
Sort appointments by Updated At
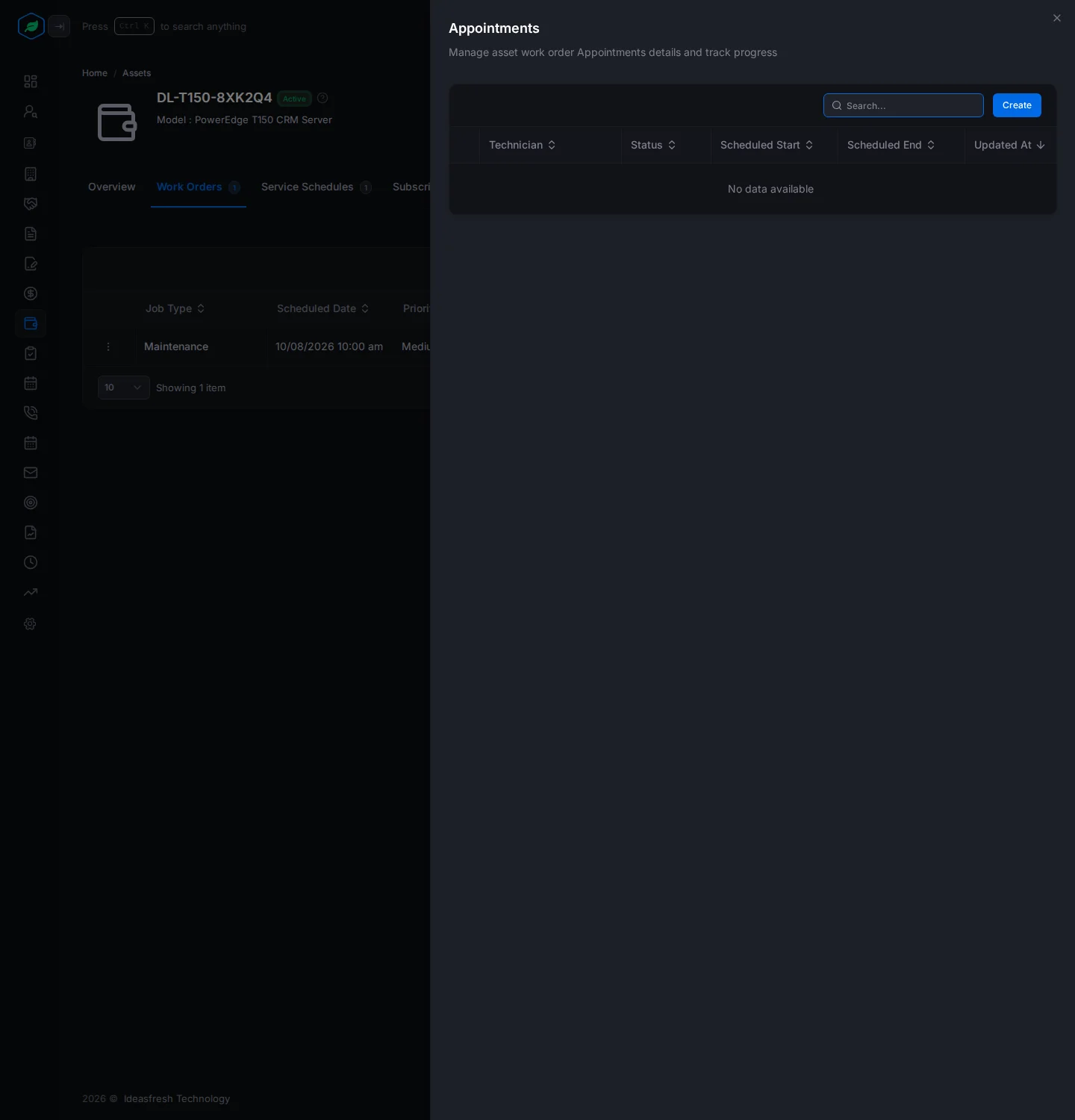(x=1009, y=145)
